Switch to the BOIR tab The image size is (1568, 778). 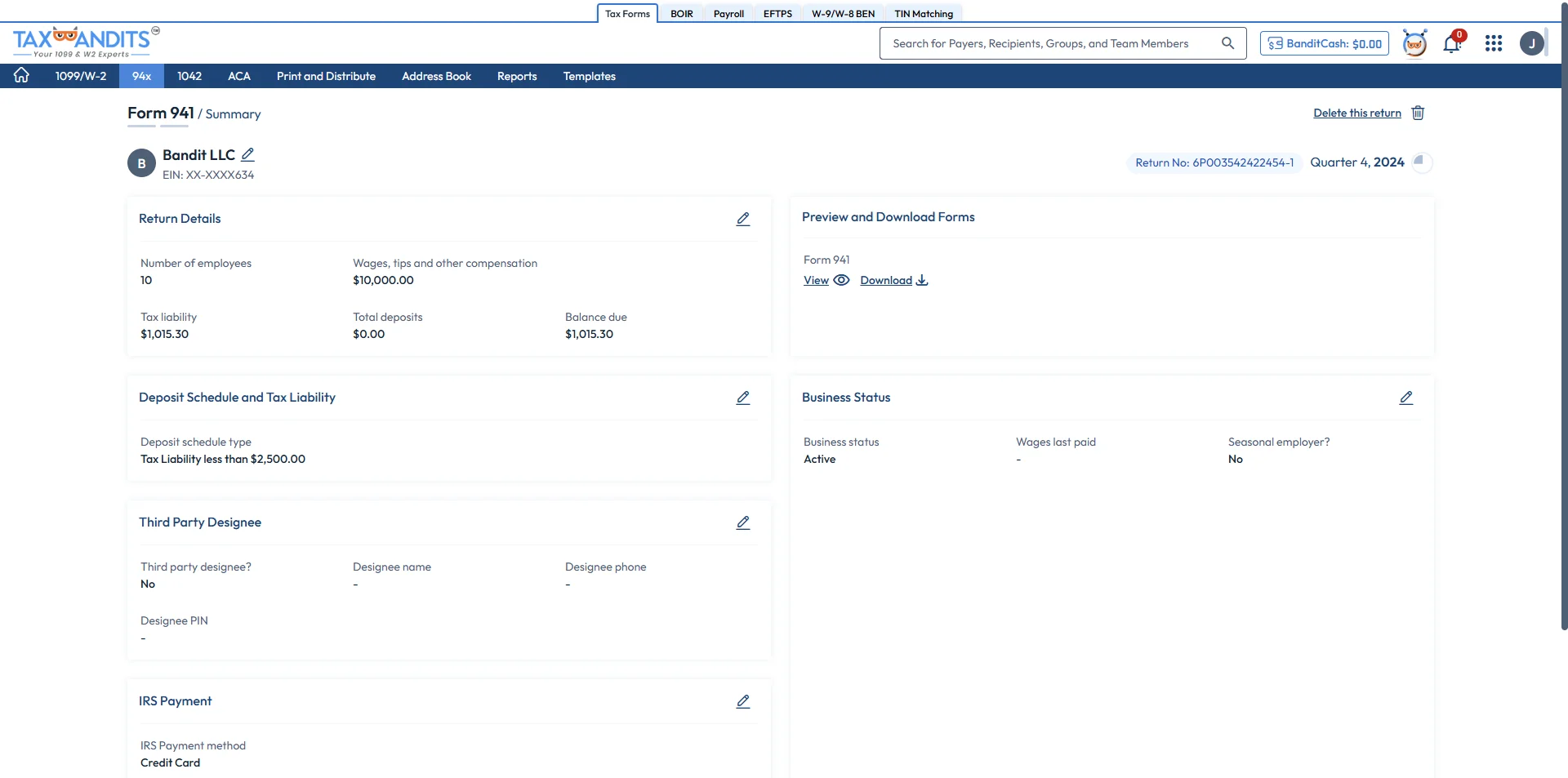682,14
